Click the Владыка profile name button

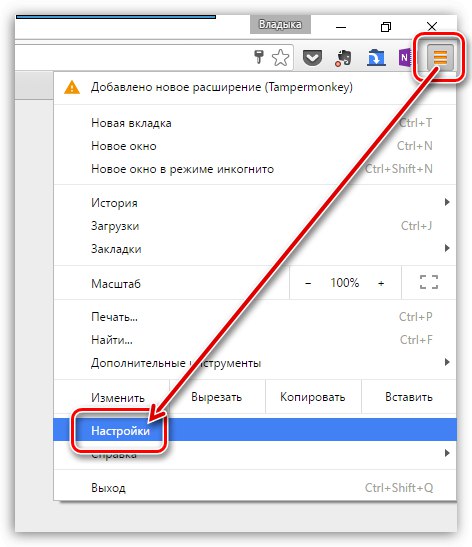pyautogui.click(x=280, y=25)
